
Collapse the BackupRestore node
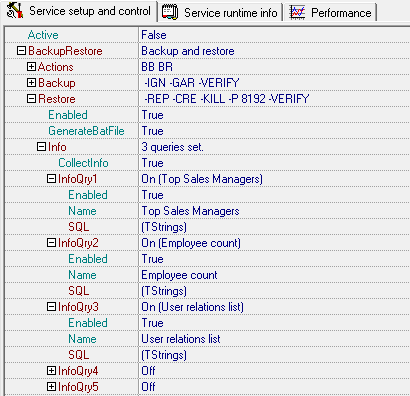coord(21,51)
